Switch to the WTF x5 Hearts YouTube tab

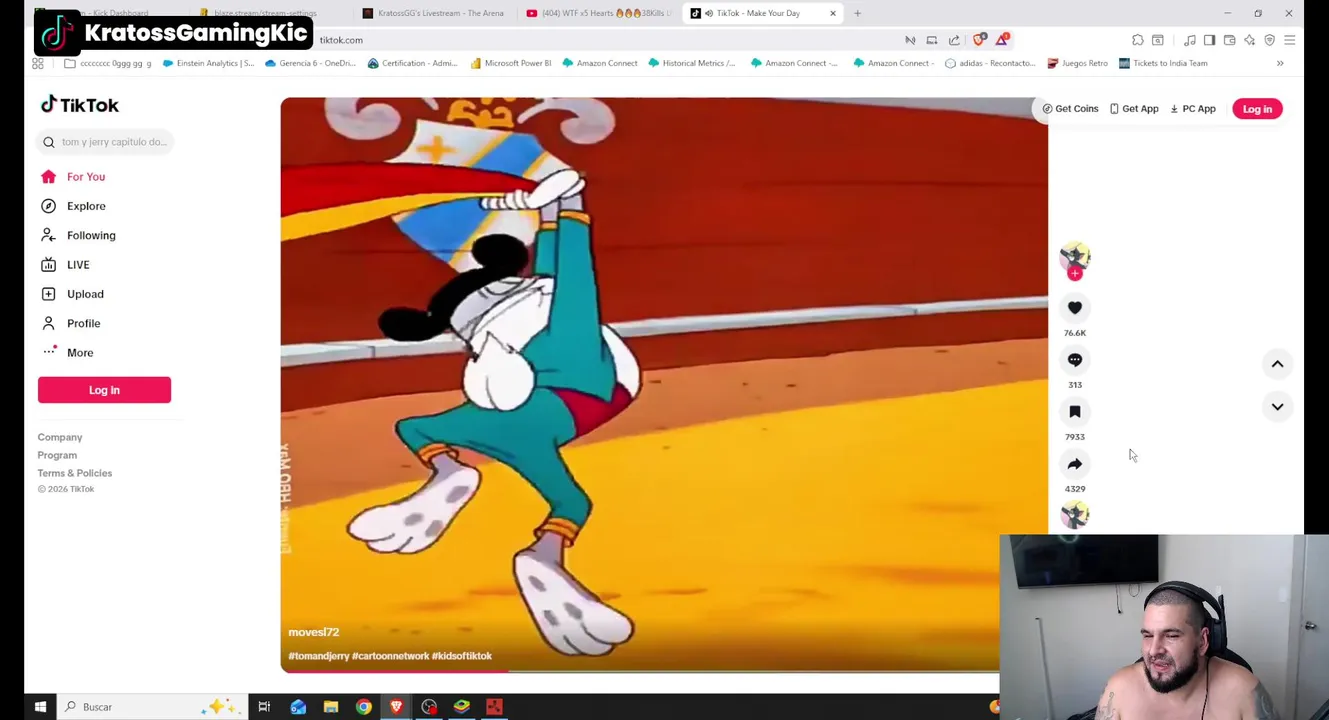click(x=598, y=13)
